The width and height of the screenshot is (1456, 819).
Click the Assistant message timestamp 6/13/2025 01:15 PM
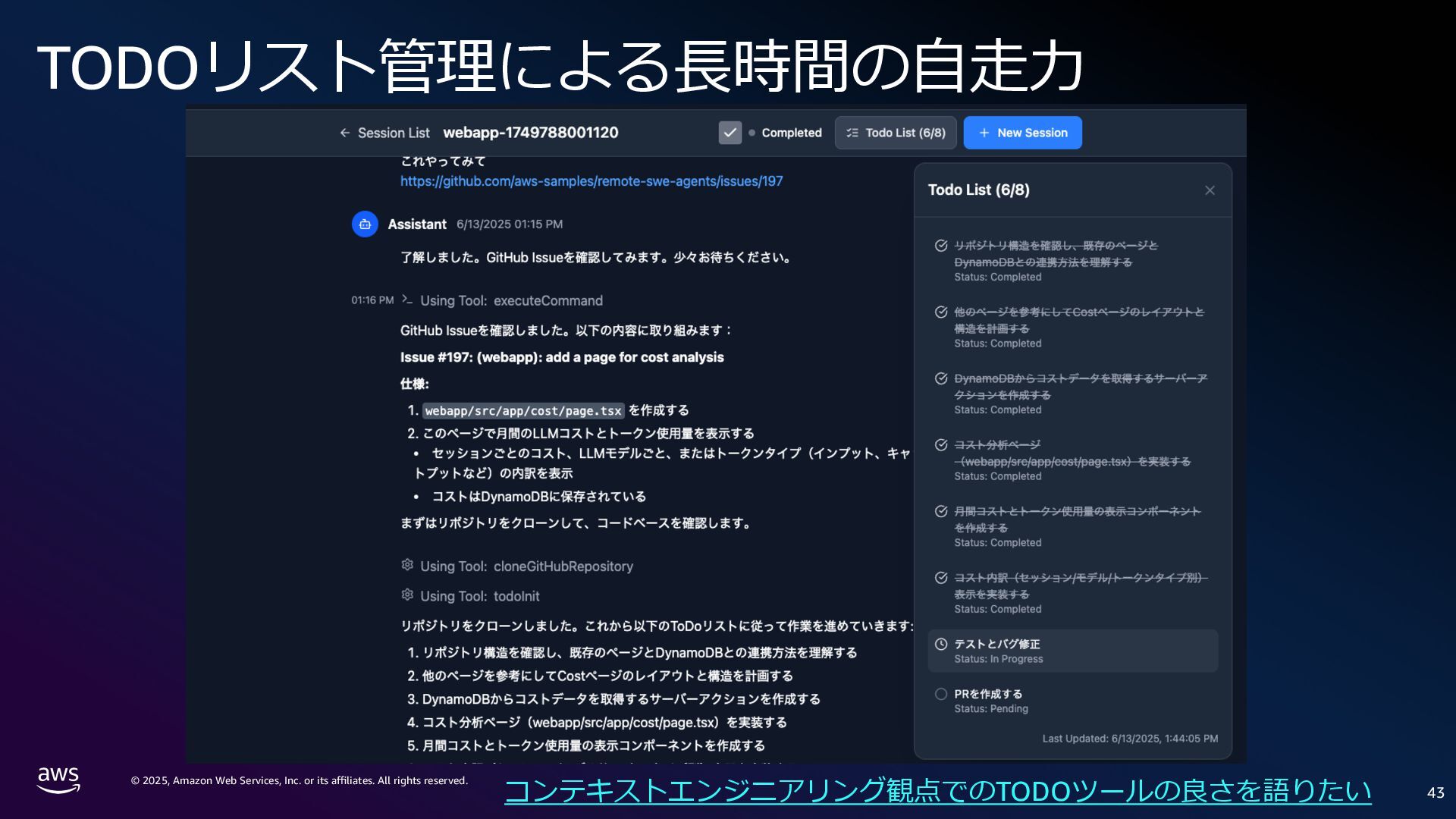pyautogui.click(x=510, y=224)
